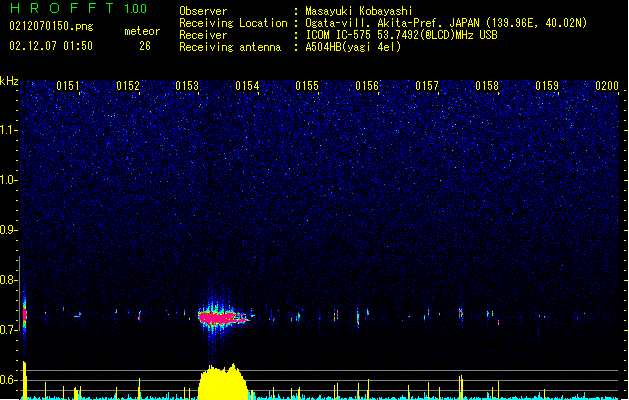Click the HROFFT title text
The height and width of the screenshot is (400, 629).
tap(61, 9)
